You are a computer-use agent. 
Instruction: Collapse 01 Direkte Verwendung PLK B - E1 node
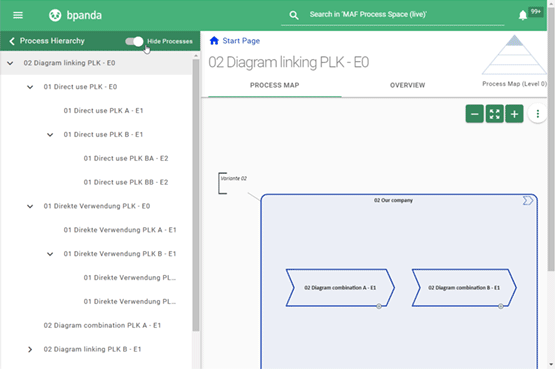(x=50, y=254)
